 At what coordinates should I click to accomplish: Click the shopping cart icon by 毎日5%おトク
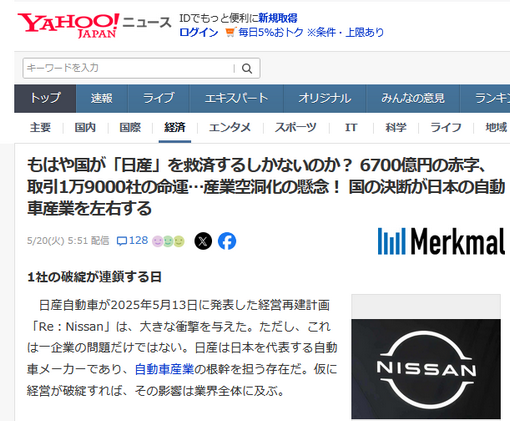pos(230,32)
